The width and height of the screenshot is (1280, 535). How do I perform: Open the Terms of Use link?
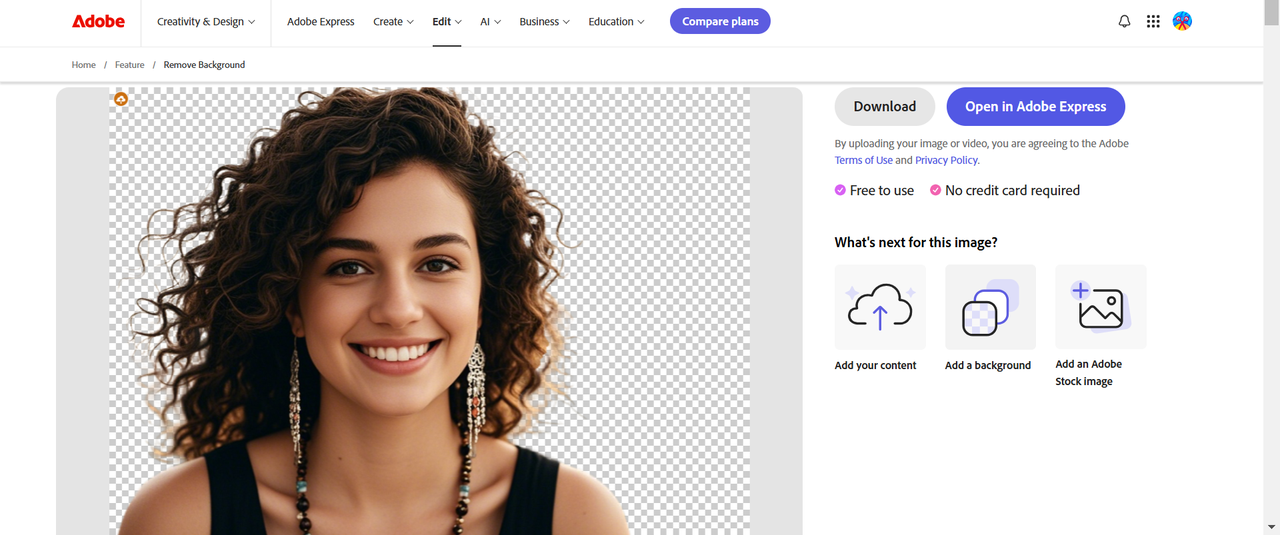pos(864,160)
